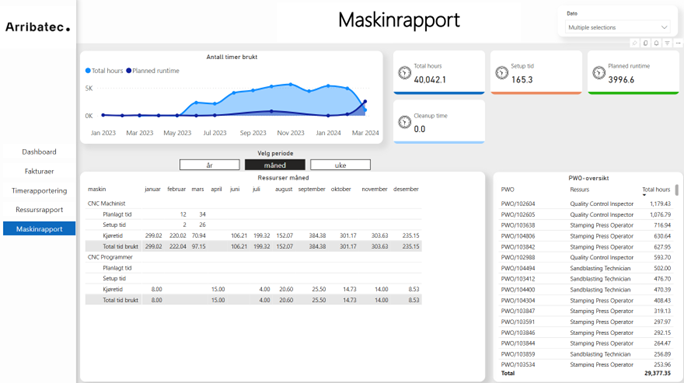The image size is (684, 383).
Task: Click the Setup tid clock icon
Action: [502, 73]
